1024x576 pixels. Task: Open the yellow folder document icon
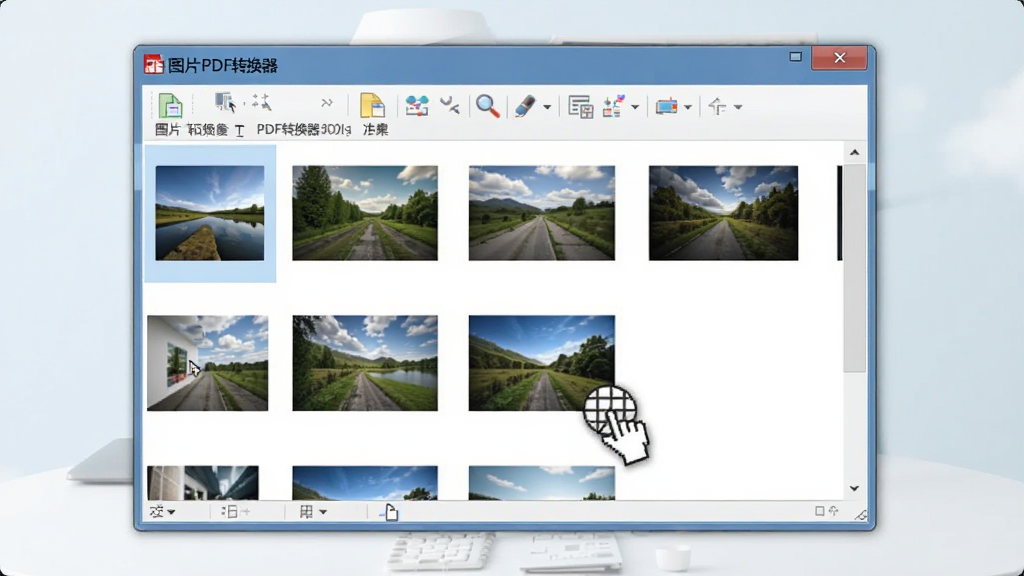[x=372, y=105]
